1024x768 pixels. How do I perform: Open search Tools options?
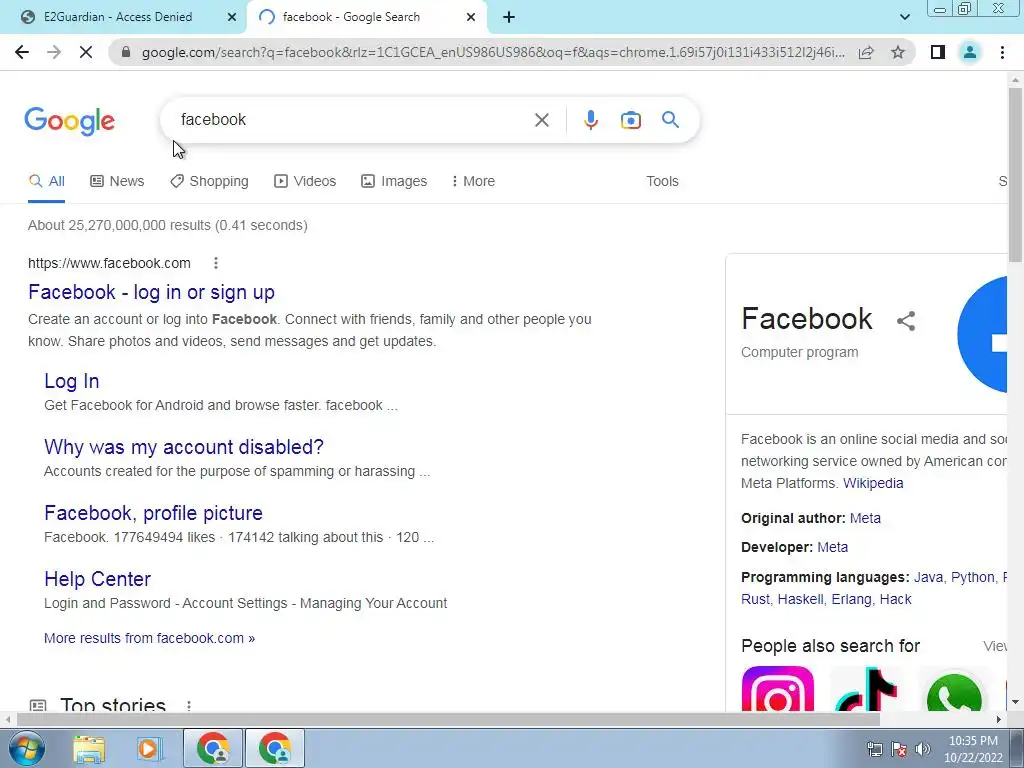(662, 181)
